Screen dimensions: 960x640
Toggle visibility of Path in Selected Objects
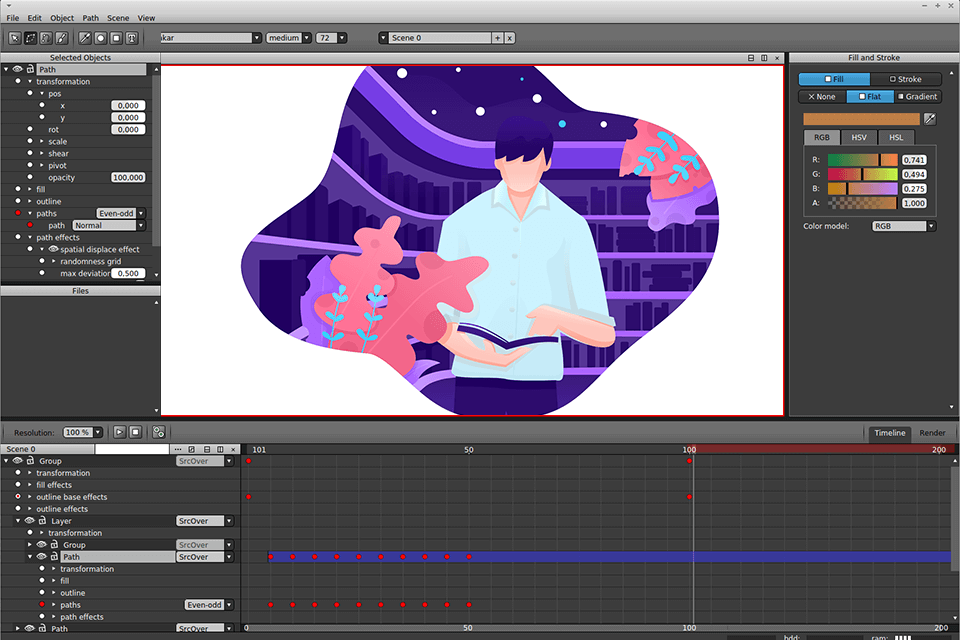(x=18, y=69)
